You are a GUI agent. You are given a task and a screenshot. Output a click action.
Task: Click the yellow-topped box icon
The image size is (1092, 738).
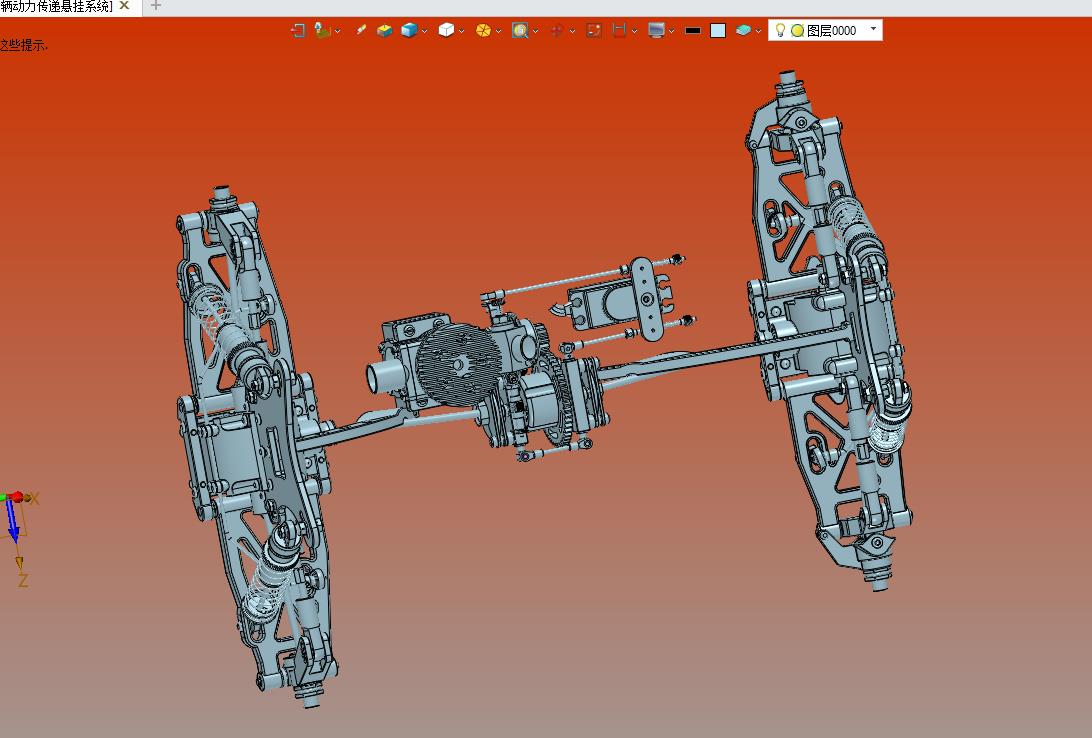click(x=384, y=30)
